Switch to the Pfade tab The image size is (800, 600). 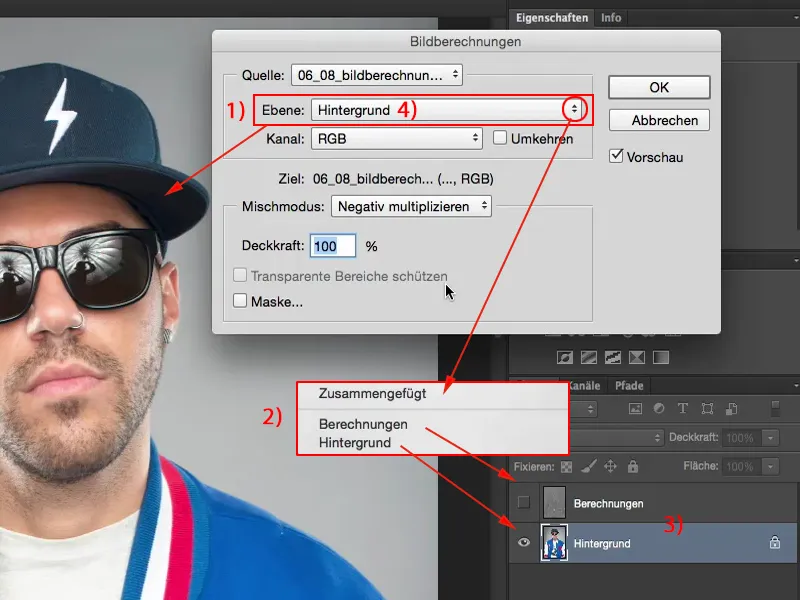click(629, 386)
